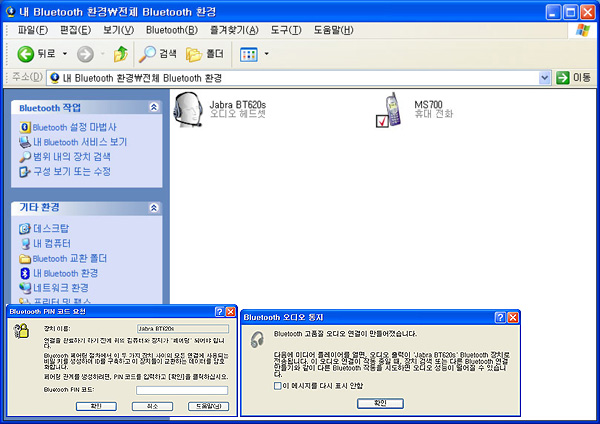Click the green Back arrow button

click(x=26, y=54)
